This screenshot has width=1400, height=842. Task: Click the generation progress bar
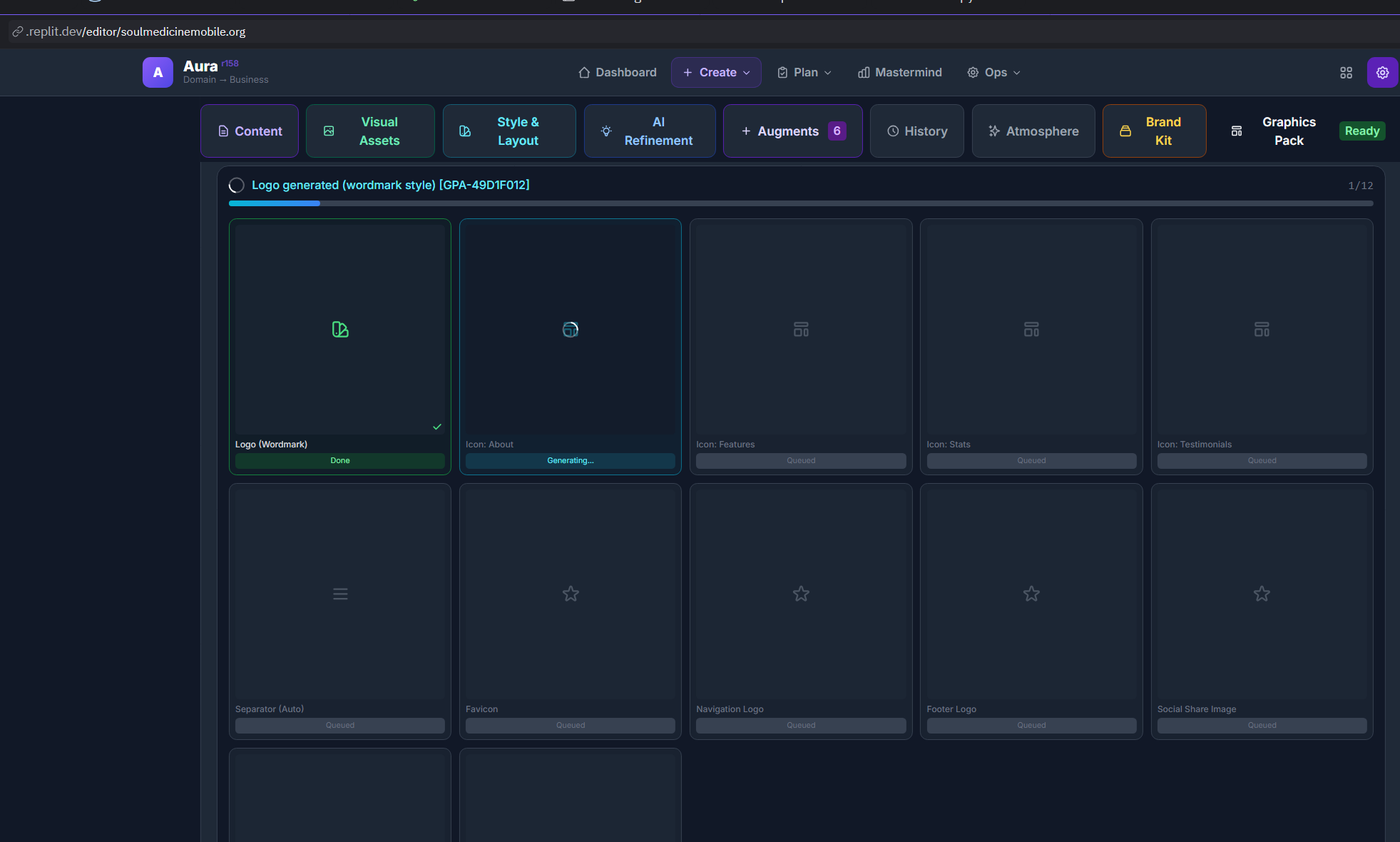coord(800,203)
